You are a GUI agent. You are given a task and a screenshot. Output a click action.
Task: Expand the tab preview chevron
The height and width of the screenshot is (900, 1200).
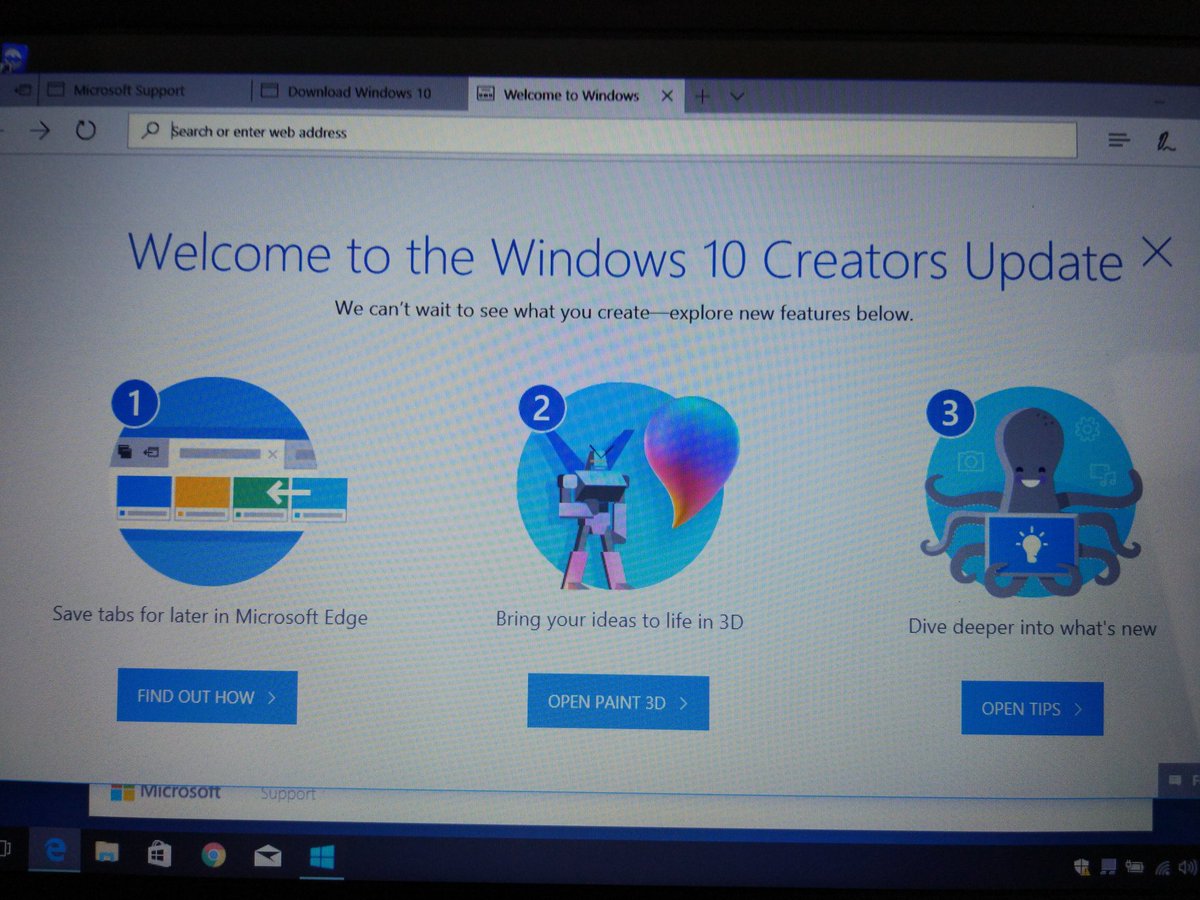(x=737, y=95)
